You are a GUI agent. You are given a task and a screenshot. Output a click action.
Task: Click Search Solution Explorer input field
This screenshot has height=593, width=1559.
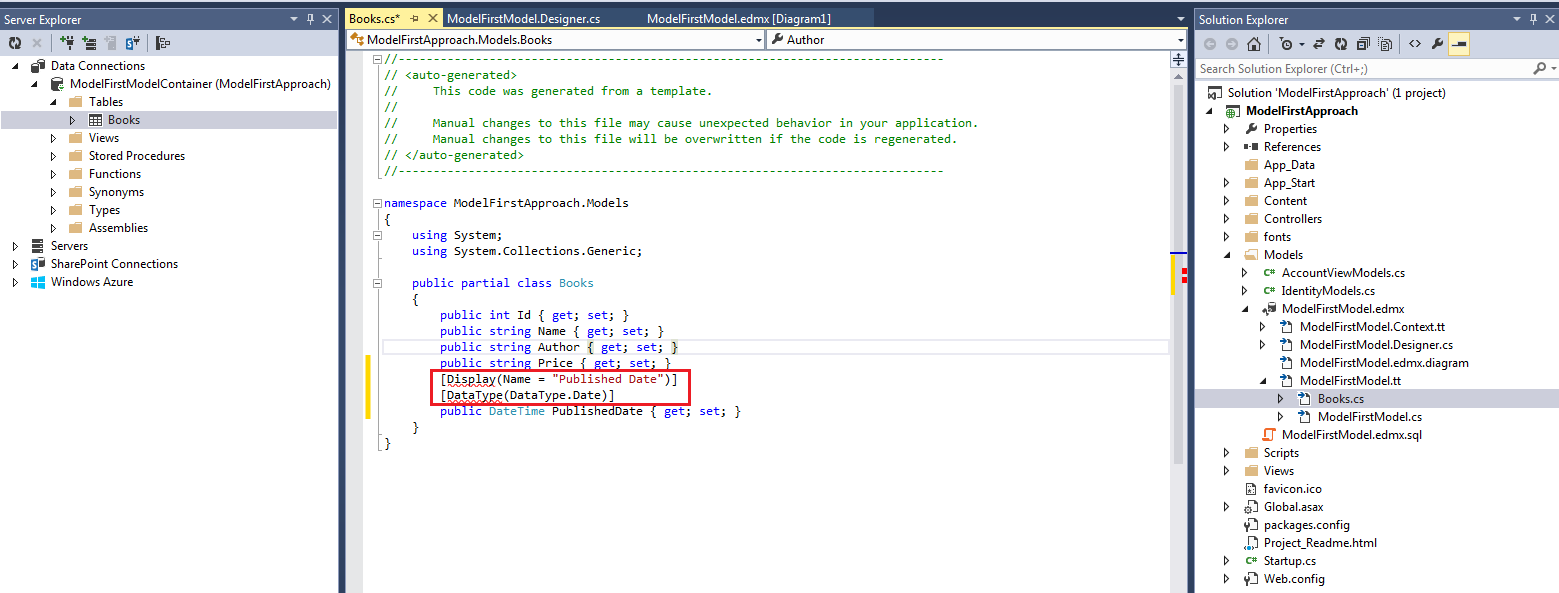(1363, 69)
